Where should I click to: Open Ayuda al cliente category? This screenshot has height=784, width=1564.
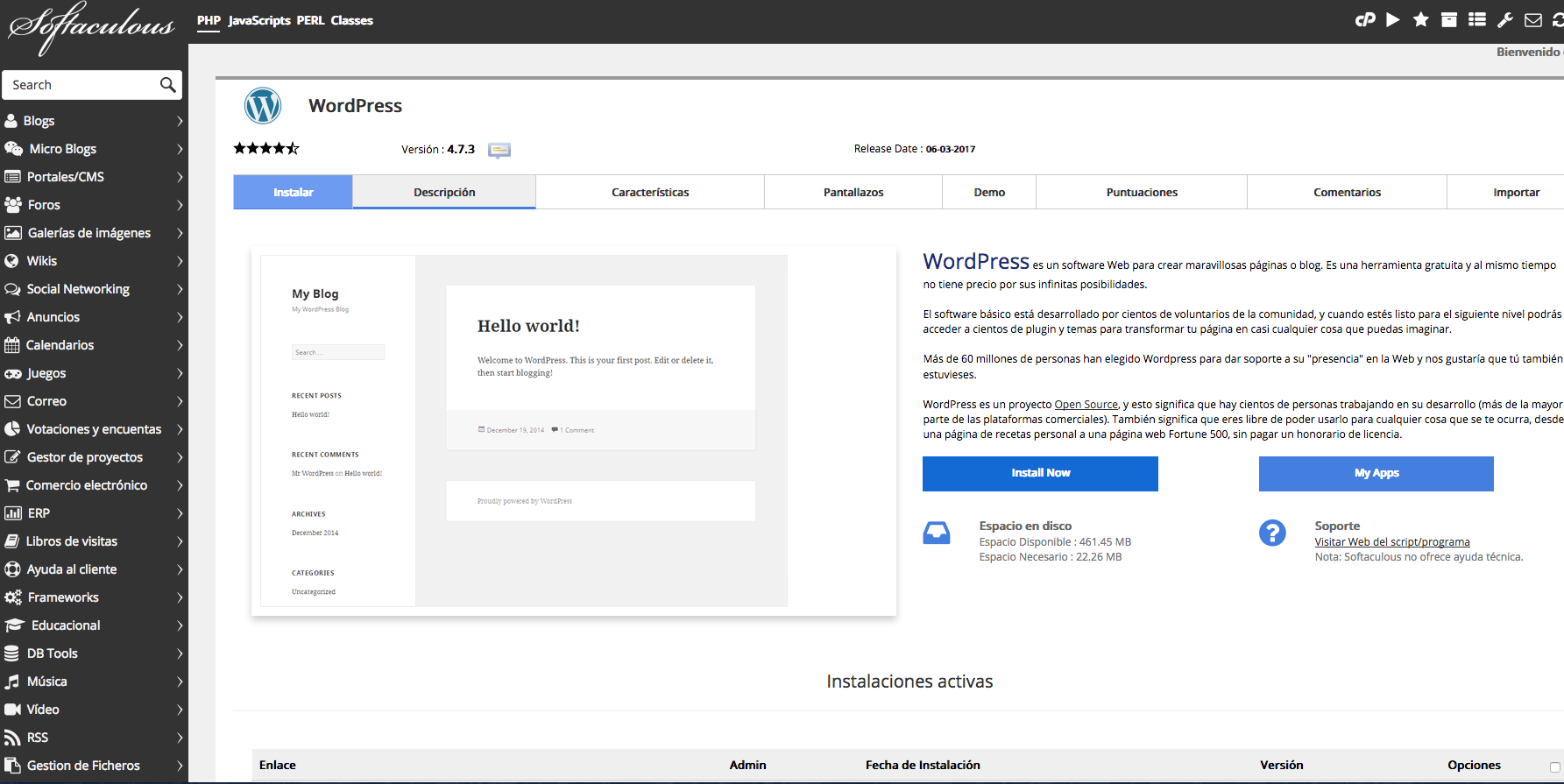tap(94, 569)
